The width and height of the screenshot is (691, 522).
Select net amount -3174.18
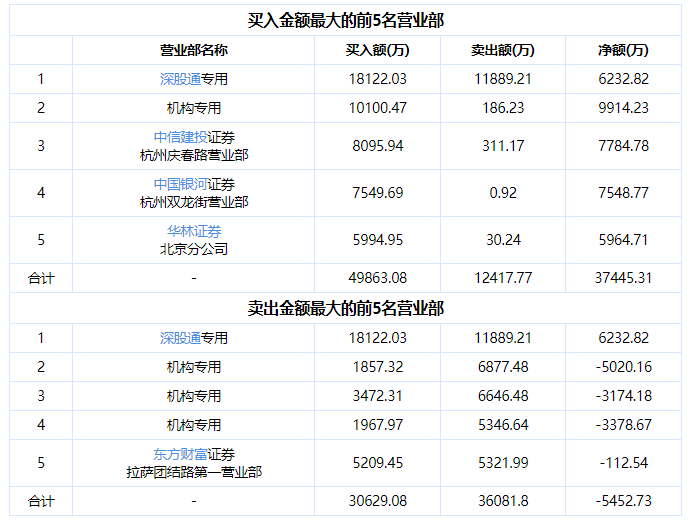click(x=623, y=396)
